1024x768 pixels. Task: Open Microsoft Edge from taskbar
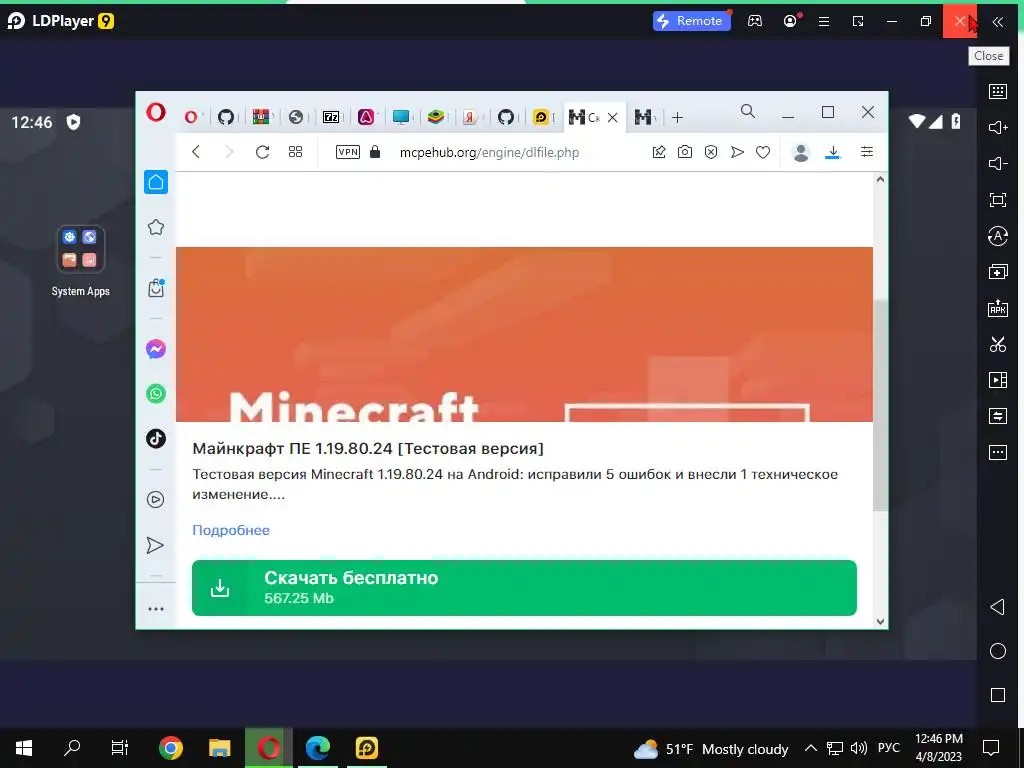tap(317, 748)
